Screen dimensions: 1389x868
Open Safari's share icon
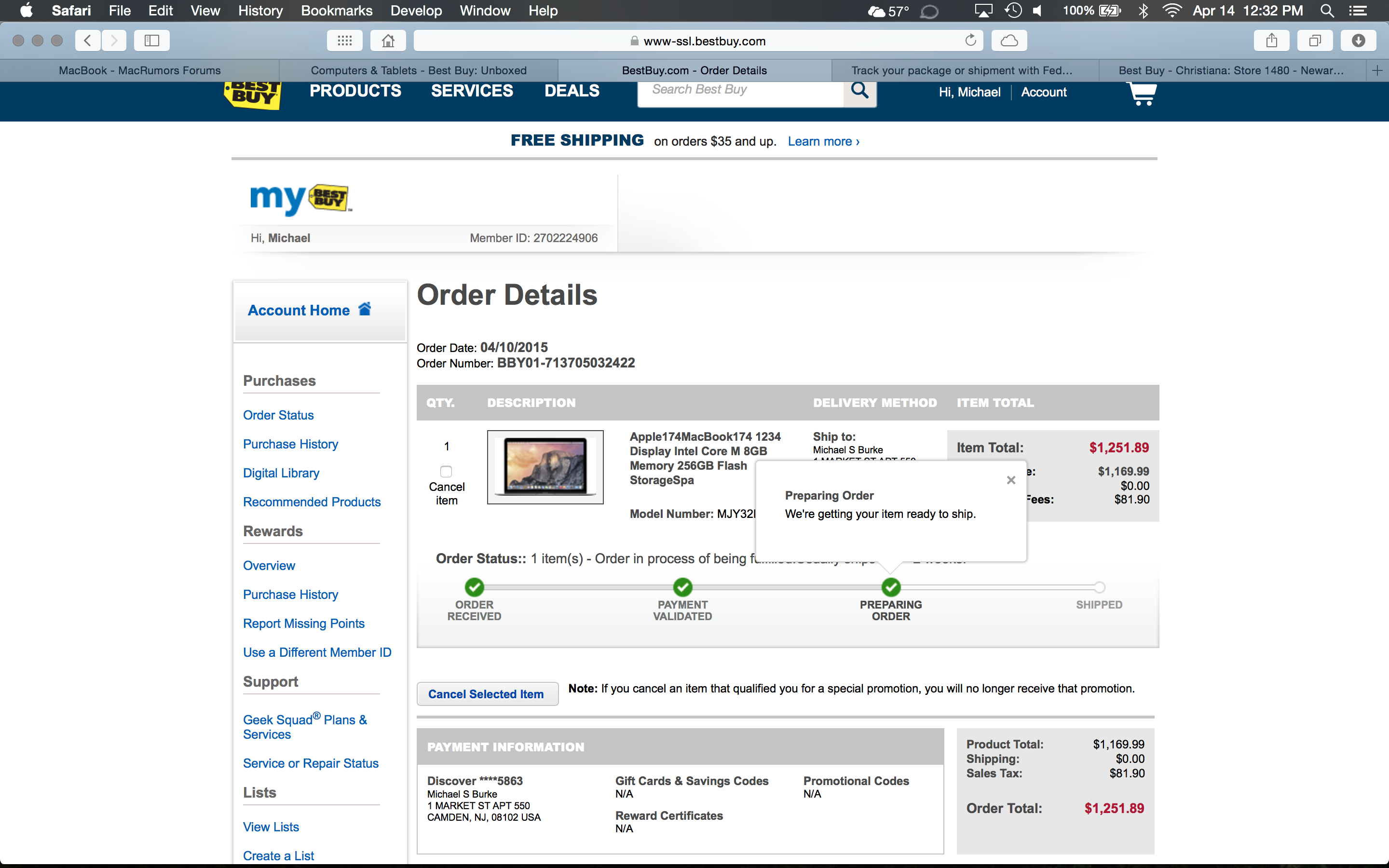[x=1272, y=40]
